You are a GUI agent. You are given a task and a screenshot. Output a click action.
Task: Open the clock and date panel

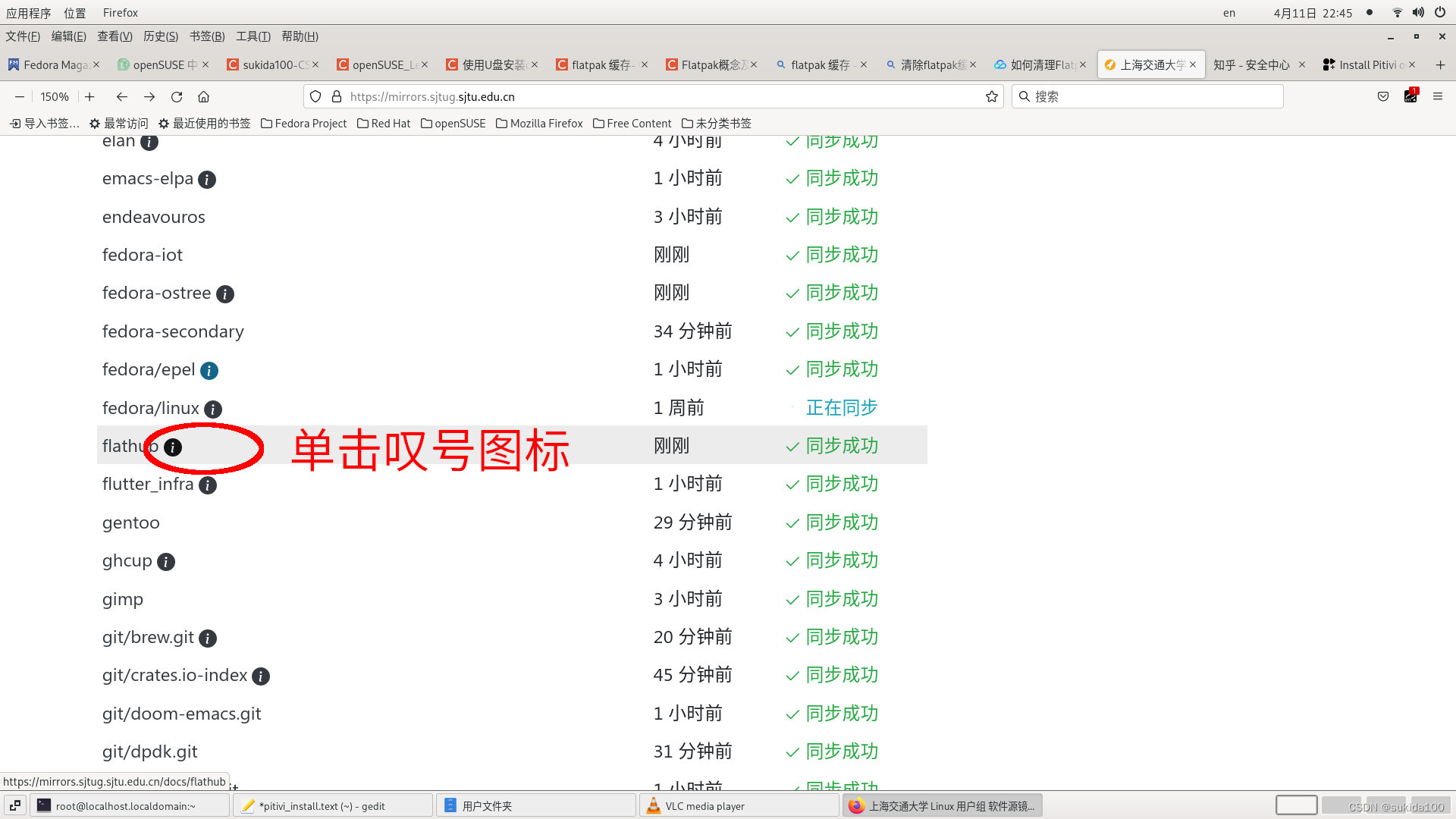tap(1313, 13)
